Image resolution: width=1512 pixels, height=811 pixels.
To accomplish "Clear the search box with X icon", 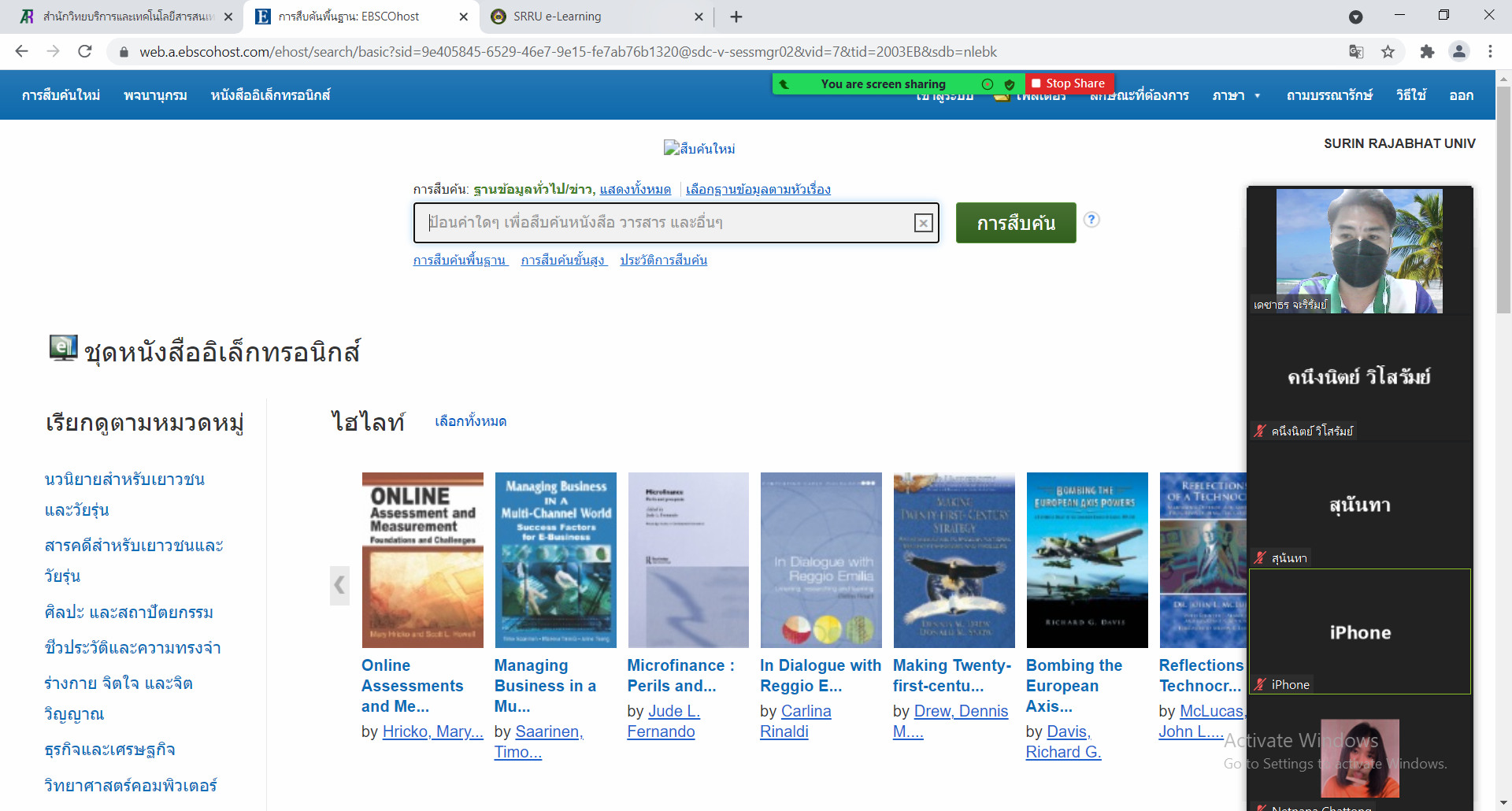I will click(x=923, y=224).
